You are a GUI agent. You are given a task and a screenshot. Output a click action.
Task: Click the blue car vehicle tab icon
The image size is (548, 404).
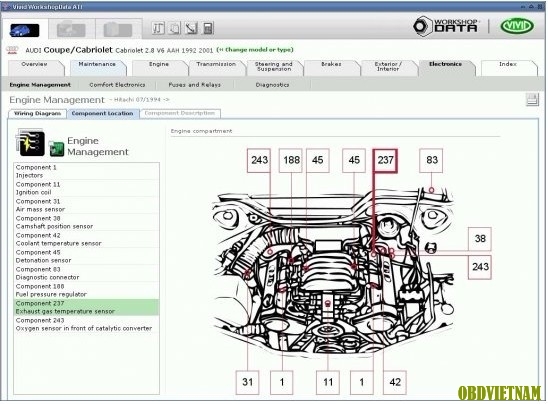[x=24, y=30]
